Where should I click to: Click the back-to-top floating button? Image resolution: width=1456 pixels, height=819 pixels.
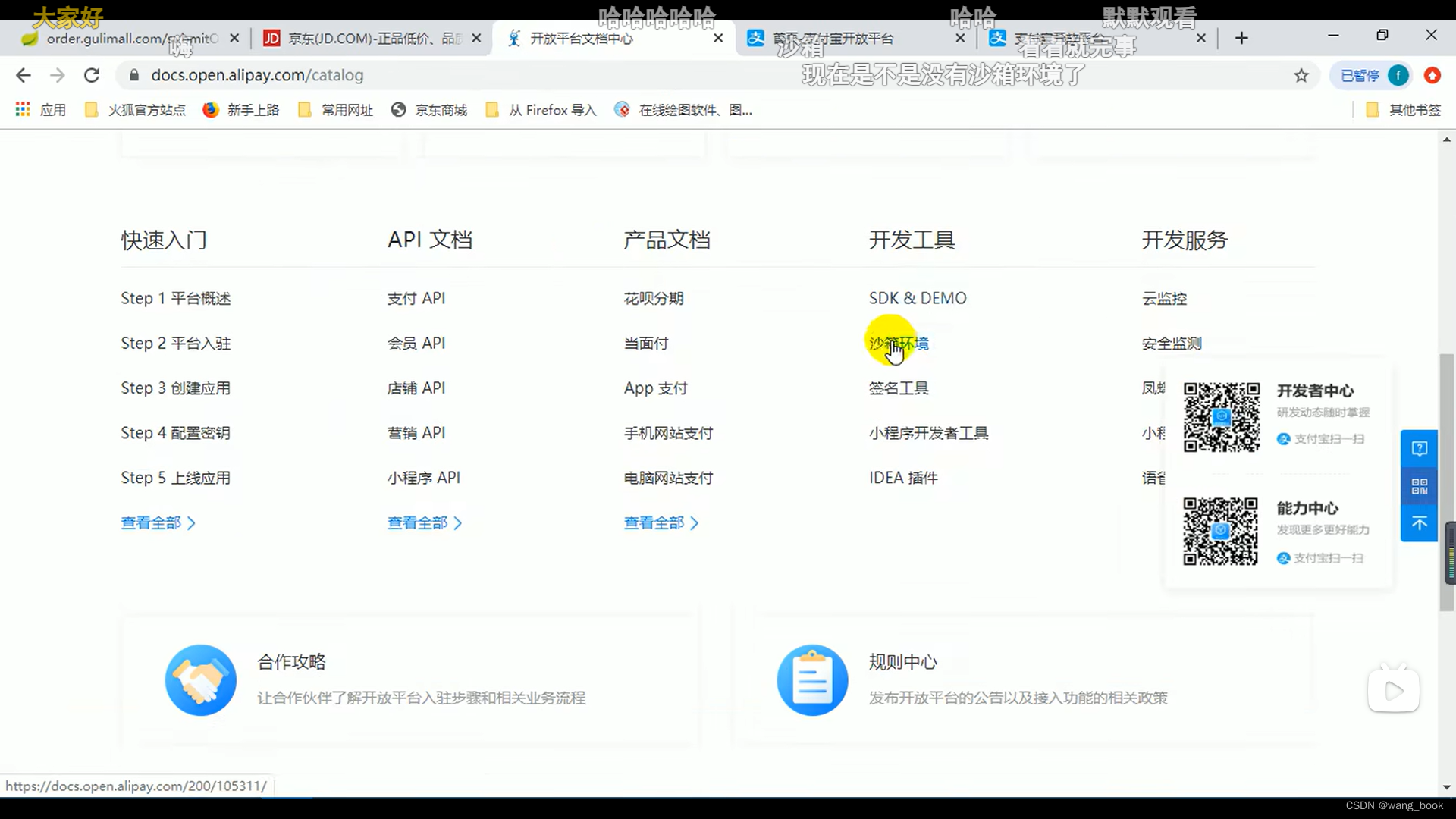click(1420, 523)
